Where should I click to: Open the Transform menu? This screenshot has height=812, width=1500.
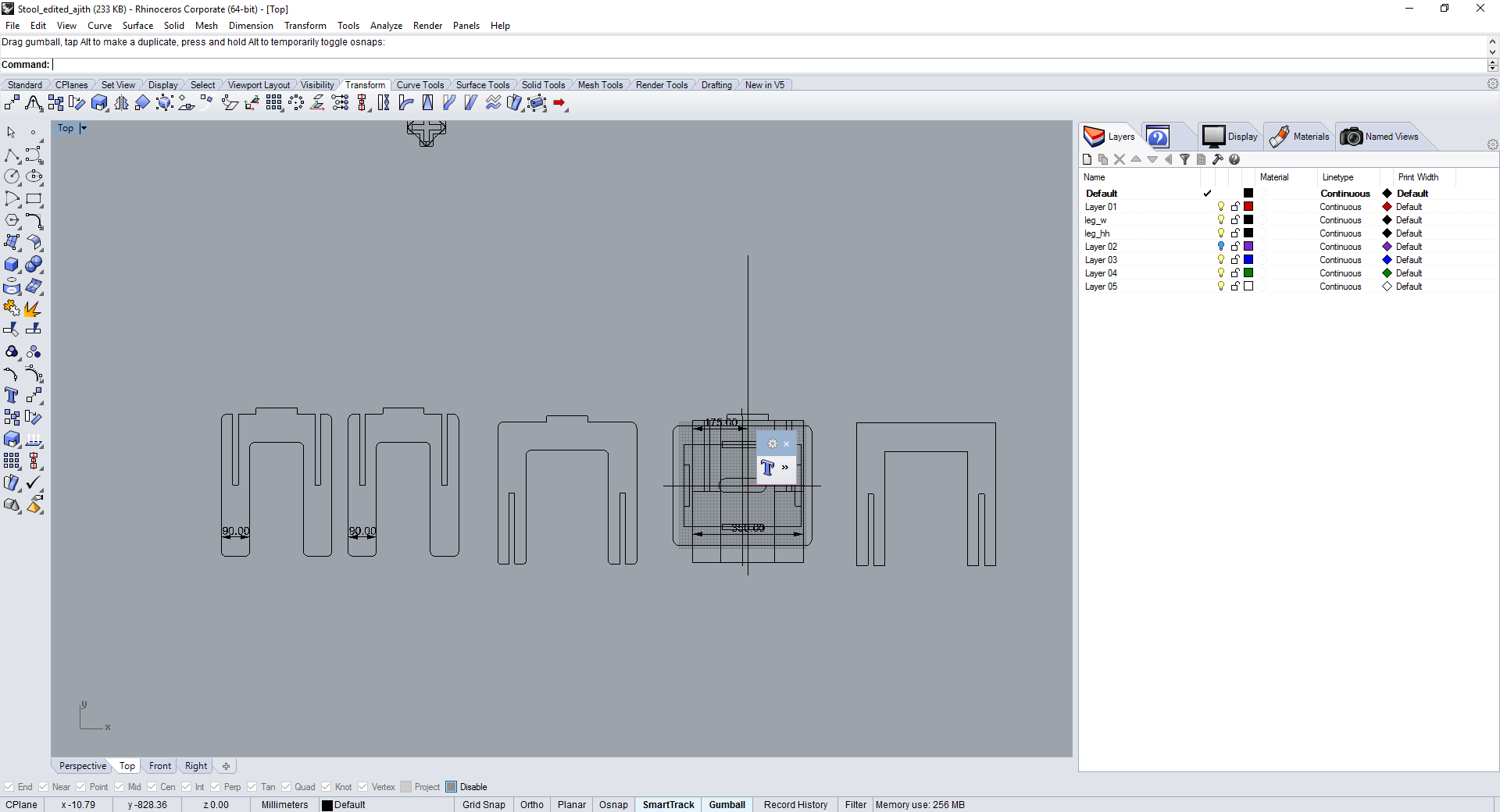[305, 26]
